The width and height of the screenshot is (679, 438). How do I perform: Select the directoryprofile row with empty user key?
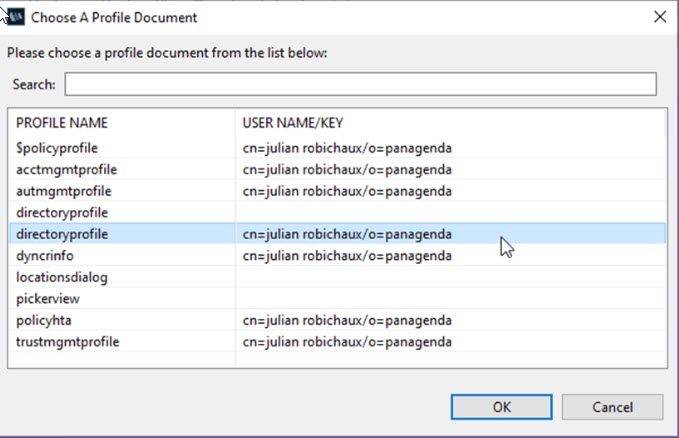(337, 212)
